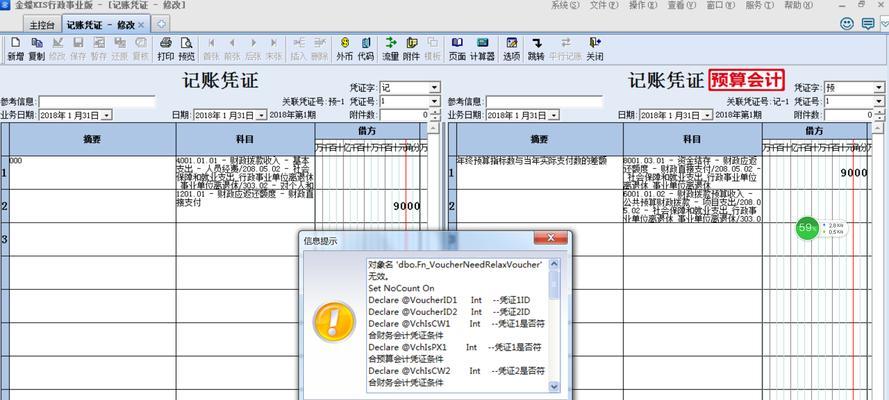The height and width of the screenshot is (400, 889).
Task: Click the dialog message scrollbar down arrow
Action: pos(554,386)
